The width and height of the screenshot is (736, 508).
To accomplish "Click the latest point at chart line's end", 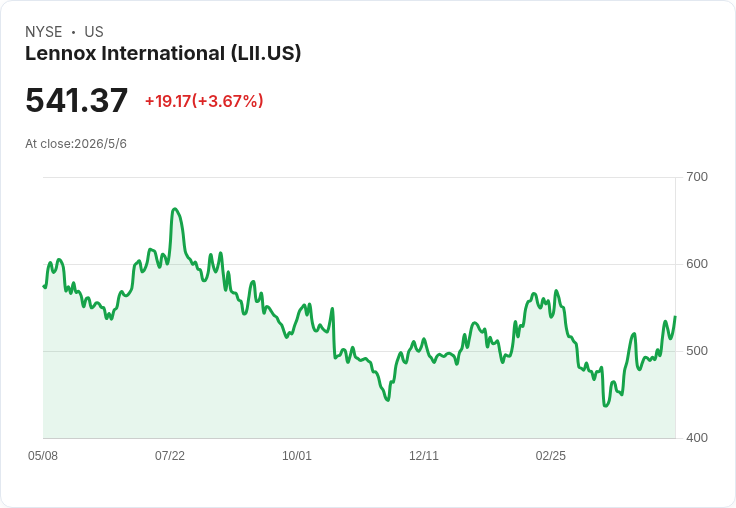I will (x=675, y=317).
